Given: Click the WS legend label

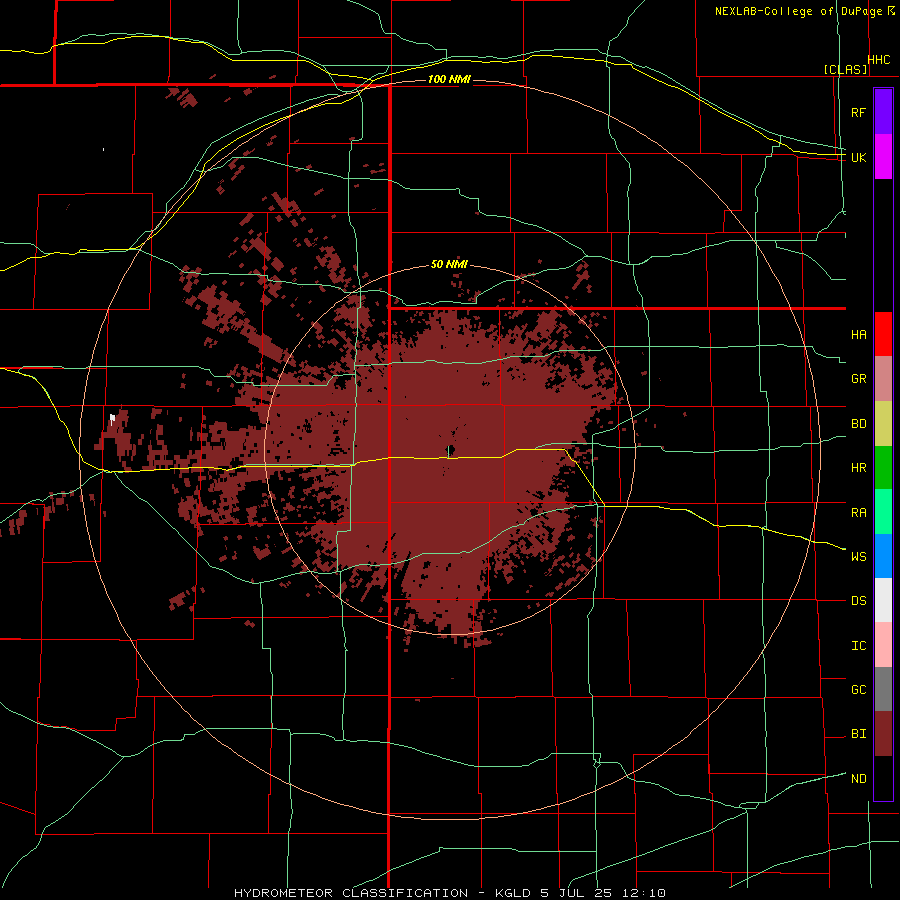Looking at the screenshot, I should pos(858,557).
